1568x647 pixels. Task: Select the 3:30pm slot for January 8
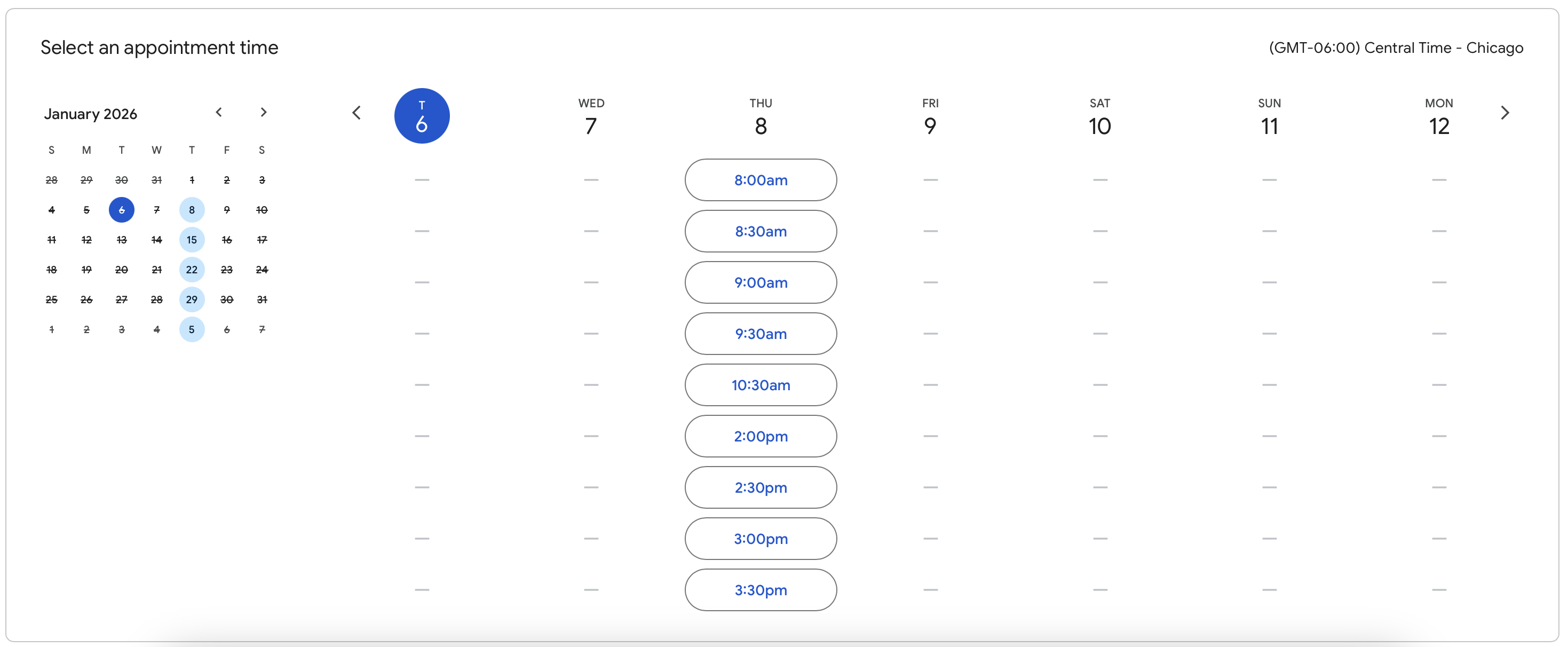click(x=761, y=590)
